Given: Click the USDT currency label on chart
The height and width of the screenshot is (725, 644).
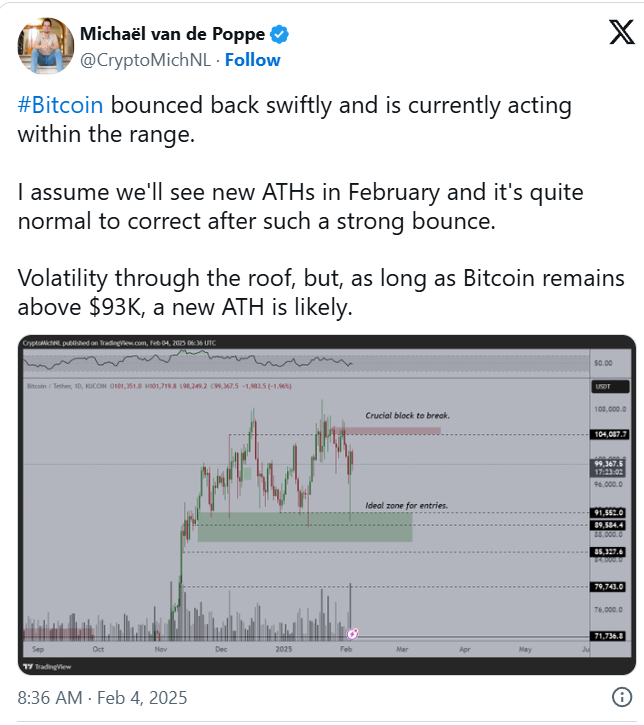Looking at the screenshot, I should click(x=610, y=387).
